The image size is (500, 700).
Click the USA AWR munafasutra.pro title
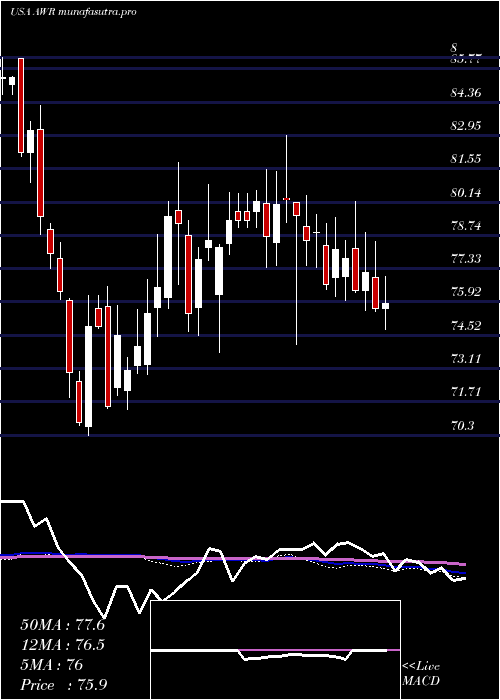point(73,12)
